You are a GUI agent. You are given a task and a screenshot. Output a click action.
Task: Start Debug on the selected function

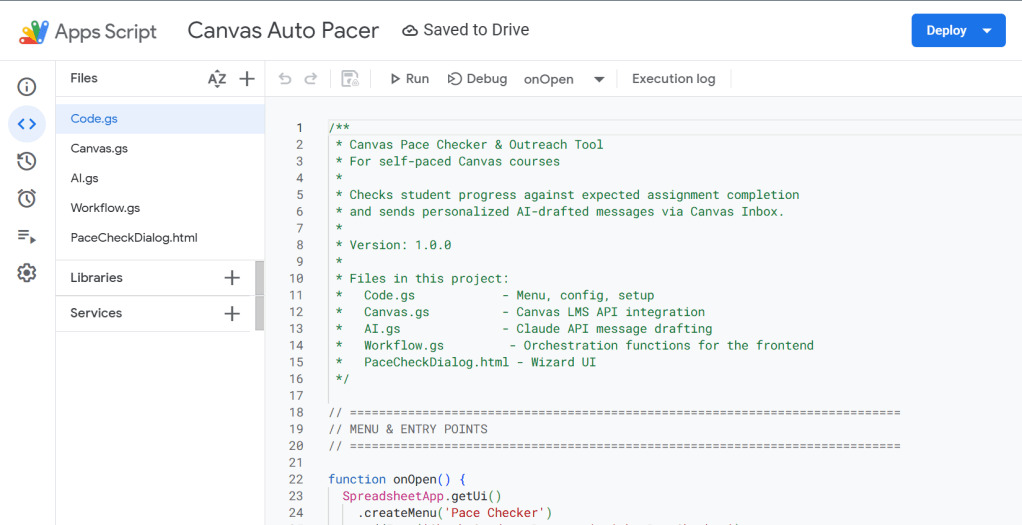(477, 79)
